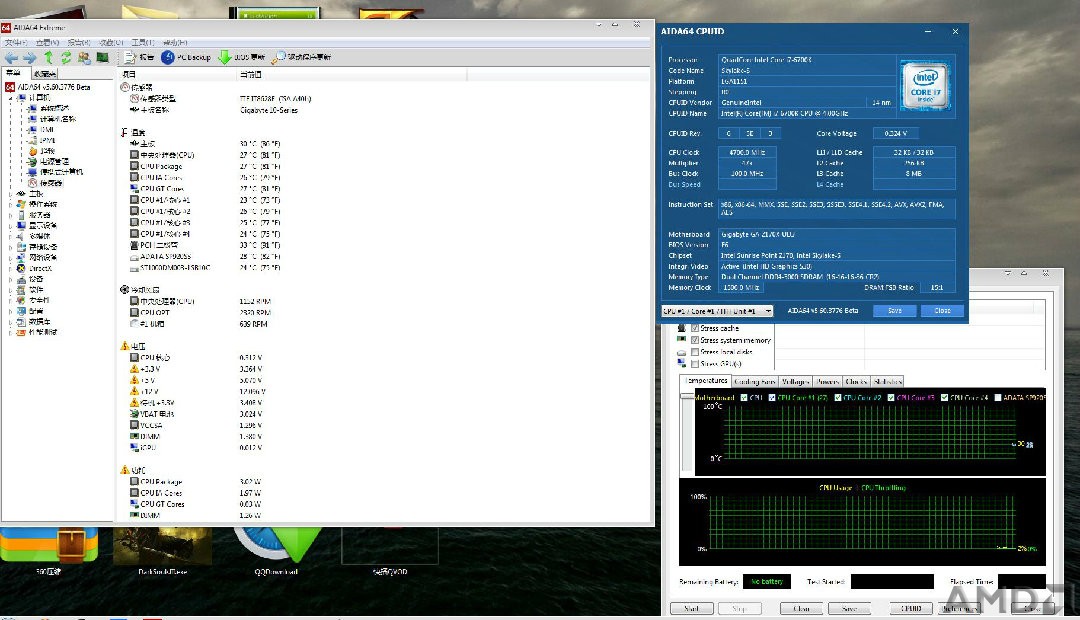Enable the Stress GPU(s) checkbox
Image resolution: width=1080 pixels, height=620 pixels.
point(695,364)
